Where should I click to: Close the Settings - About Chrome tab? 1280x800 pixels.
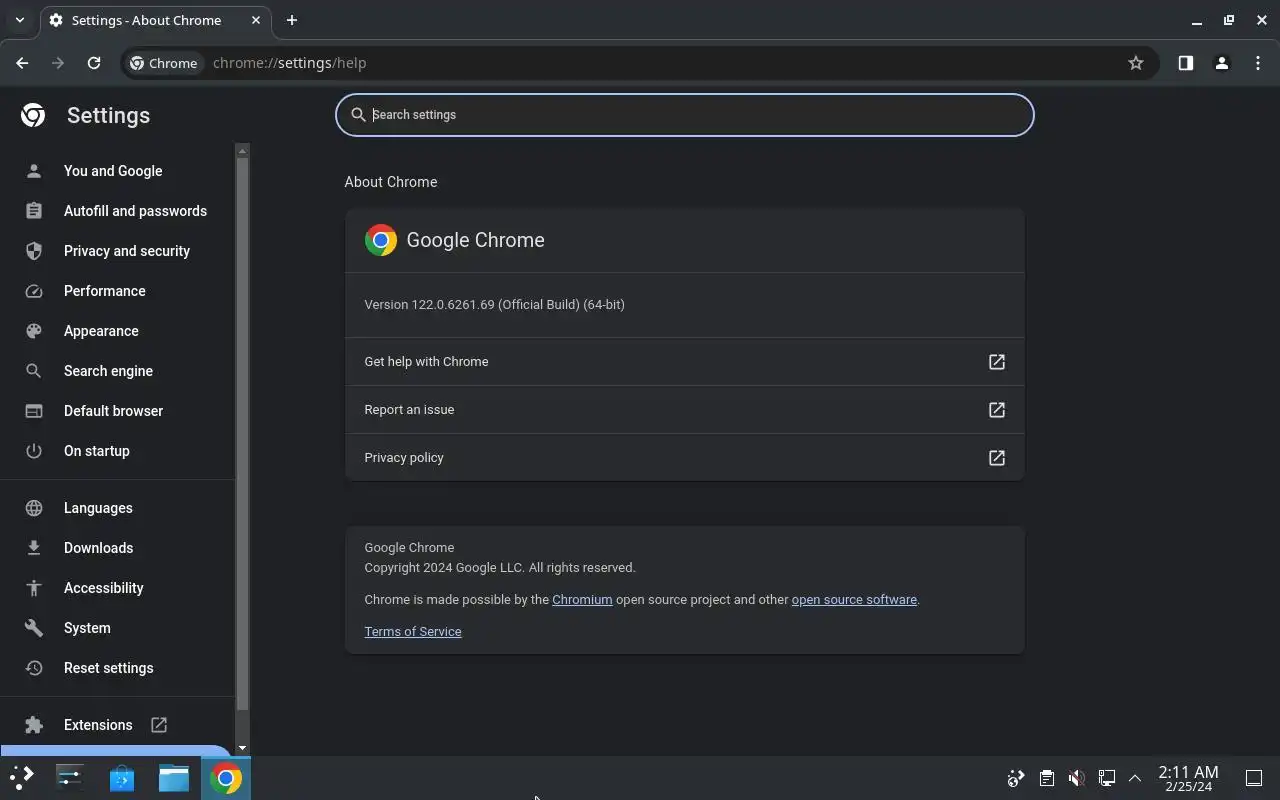(x=254, y=20)
